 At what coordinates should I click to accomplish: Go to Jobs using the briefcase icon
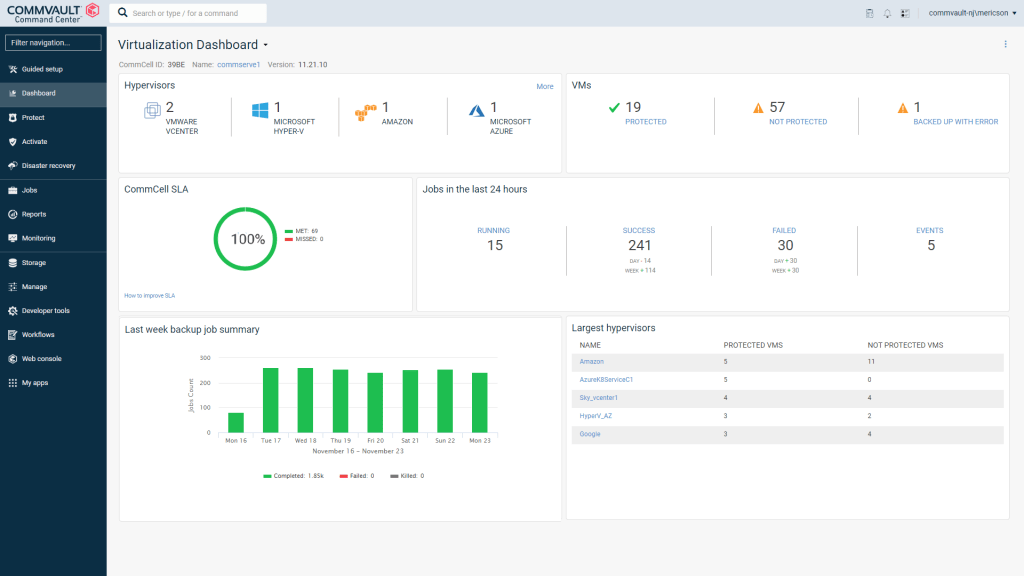pos(12,190)
